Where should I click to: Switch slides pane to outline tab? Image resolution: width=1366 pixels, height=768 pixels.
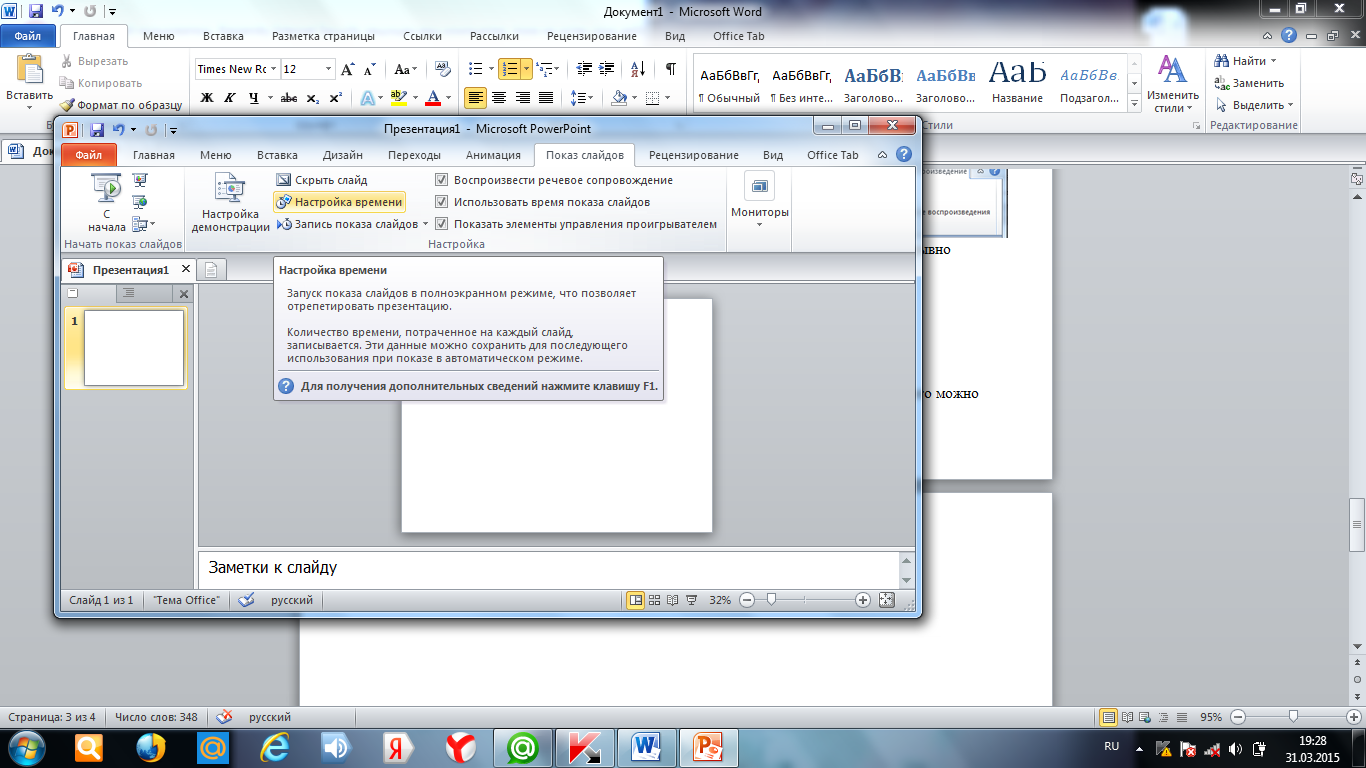129,293
